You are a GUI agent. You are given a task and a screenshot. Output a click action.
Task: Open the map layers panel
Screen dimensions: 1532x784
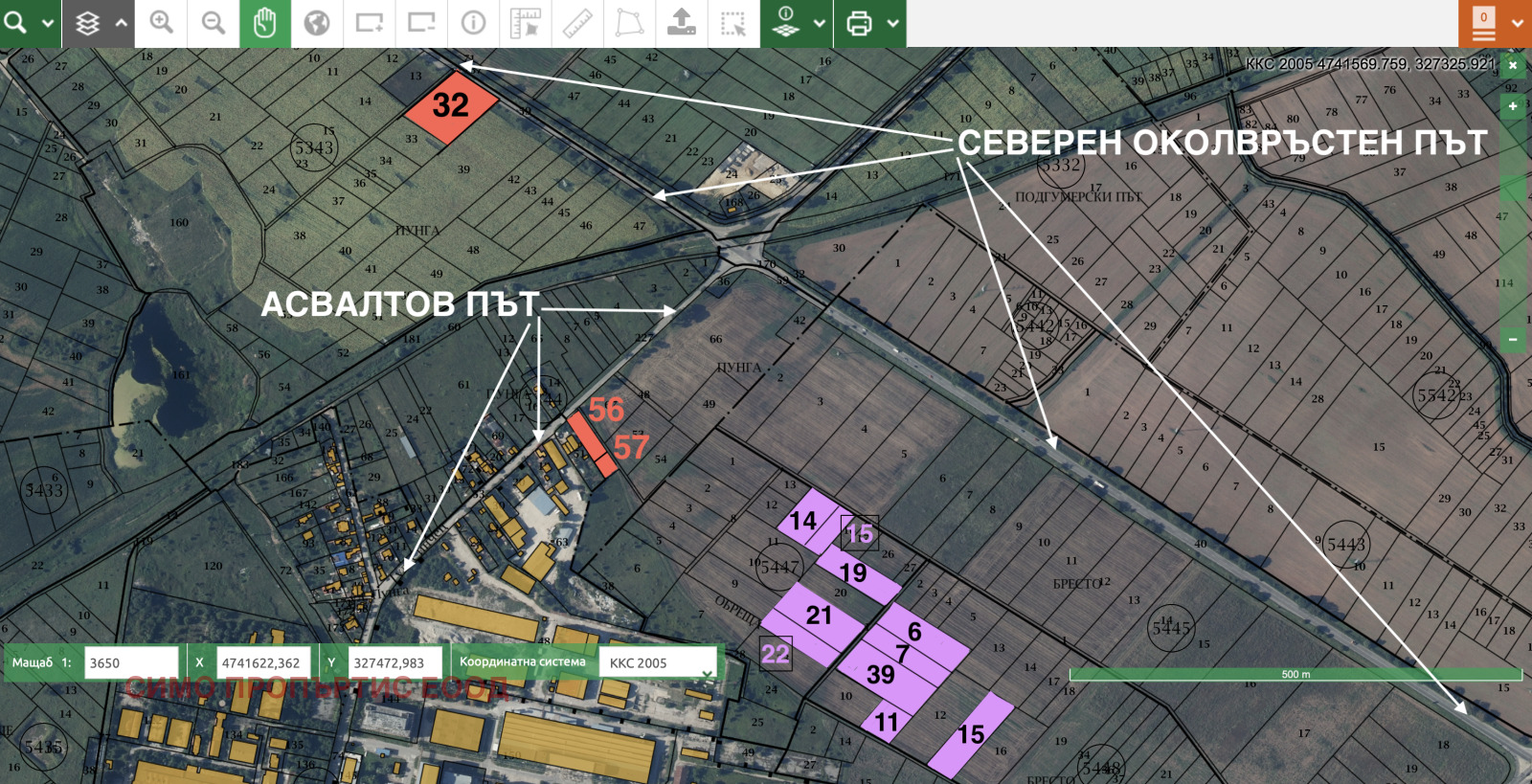[88, 23]
